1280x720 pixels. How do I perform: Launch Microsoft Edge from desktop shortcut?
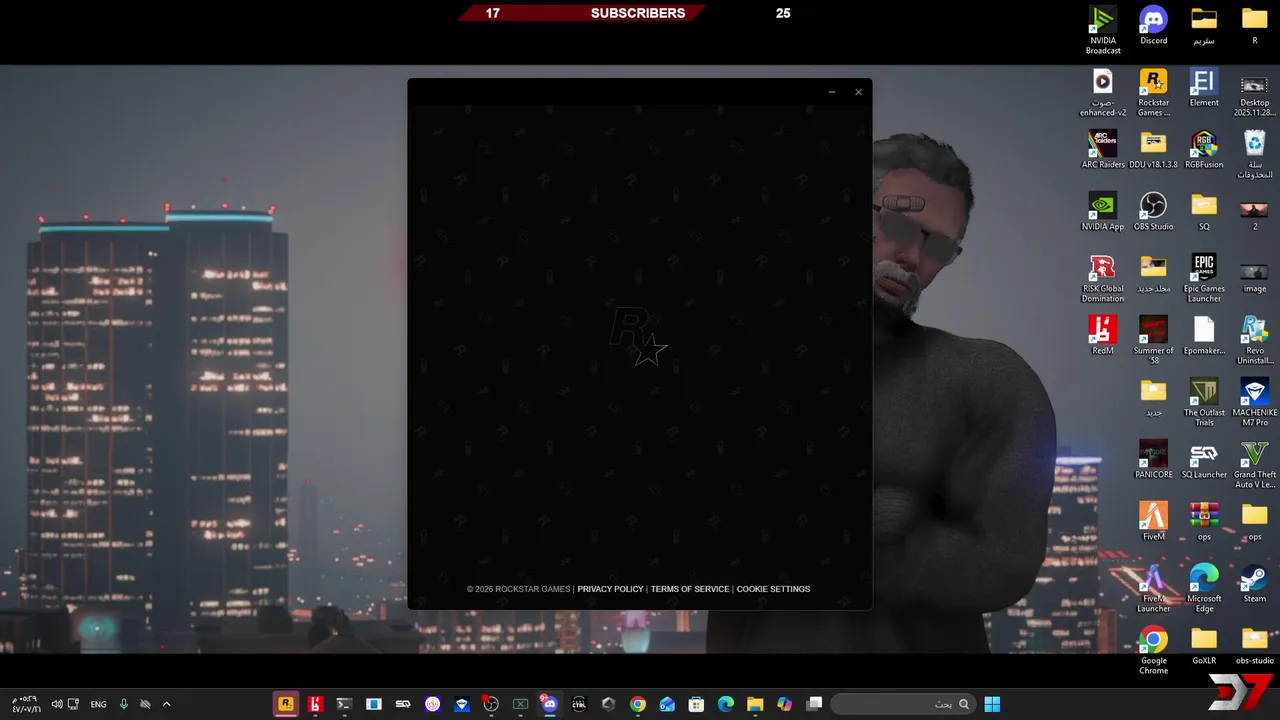(1204, 589)
